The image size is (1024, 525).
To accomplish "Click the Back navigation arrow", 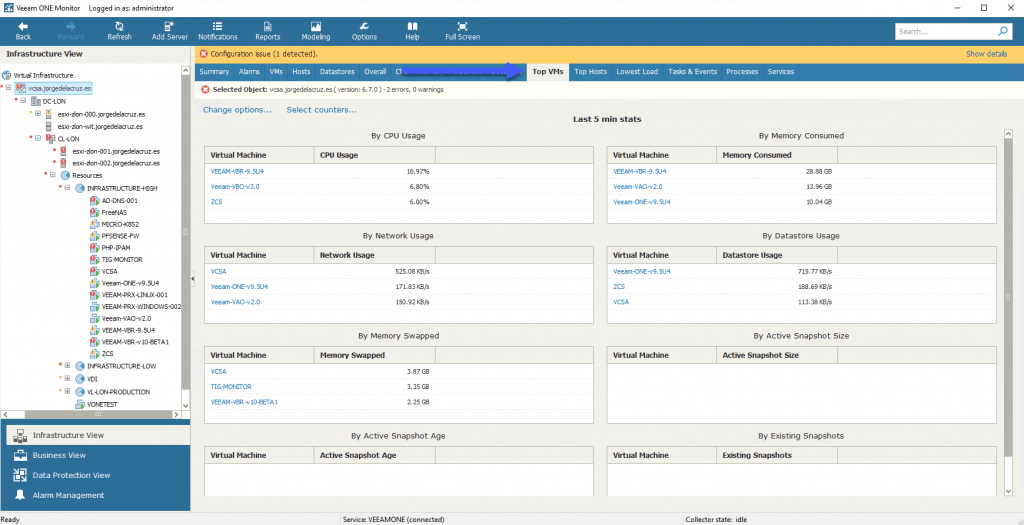I will pyautogui.click(x=23, y=26).
